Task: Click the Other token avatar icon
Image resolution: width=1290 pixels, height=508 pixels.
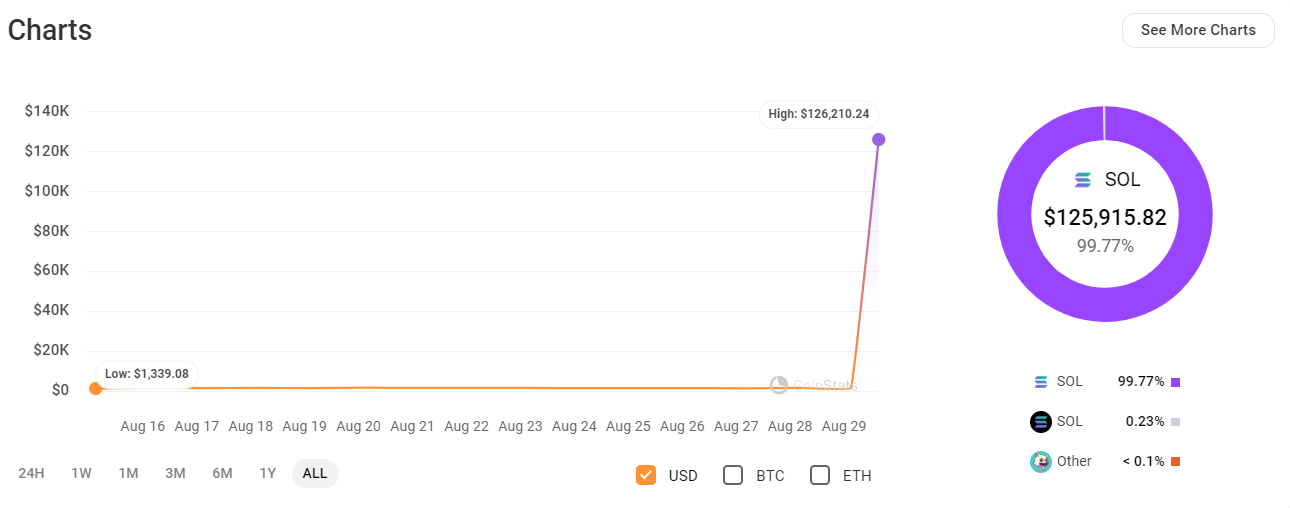Action: click(1041, 462)
